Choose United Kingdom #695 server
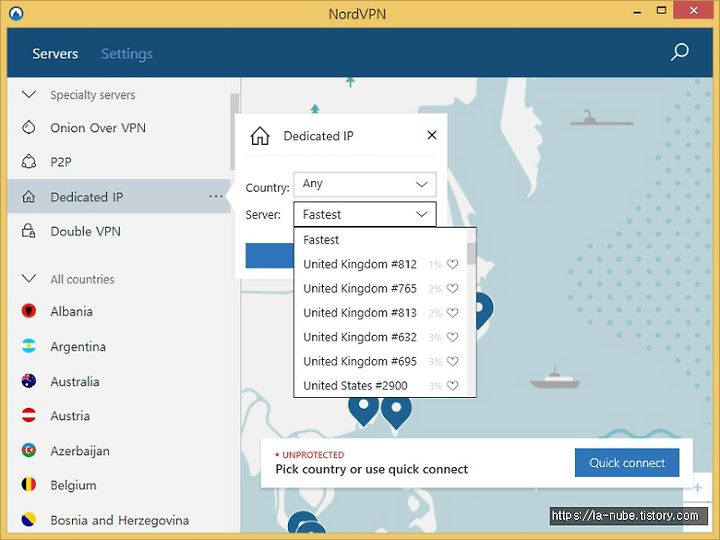Screen dimensions: 720x540 click(x=380, y=361)
